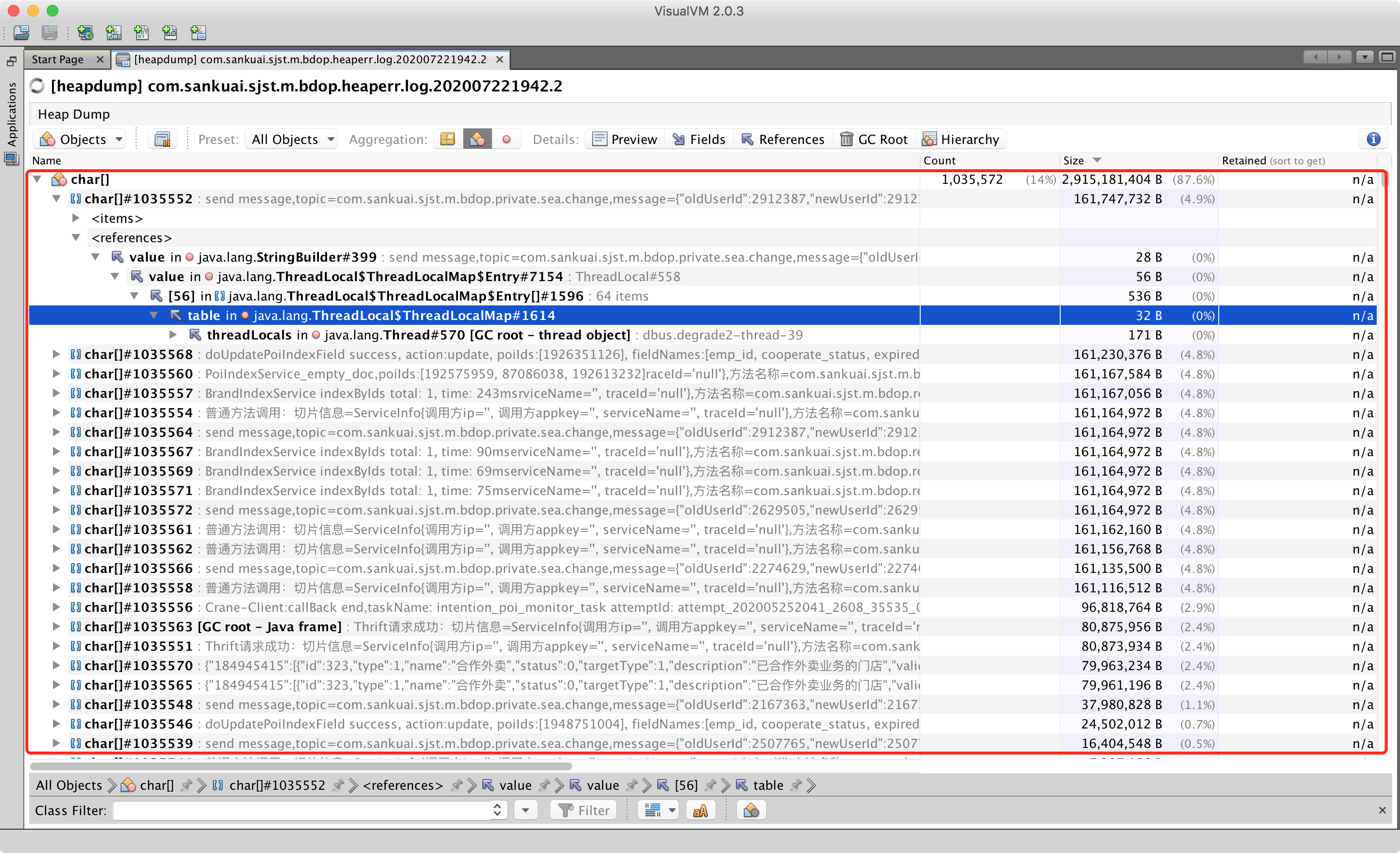Toggle the References details view
1400x853 pixels.
pos(783,139)
